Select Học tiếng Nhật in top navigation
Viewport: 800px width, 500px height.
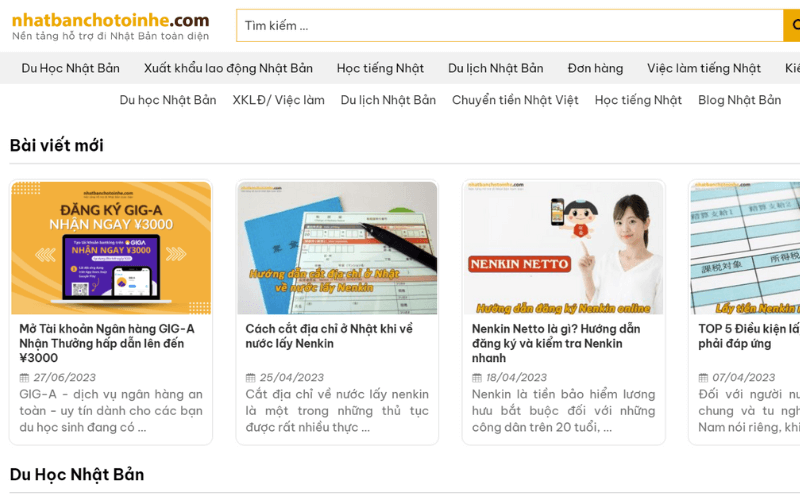coord(380,68)
